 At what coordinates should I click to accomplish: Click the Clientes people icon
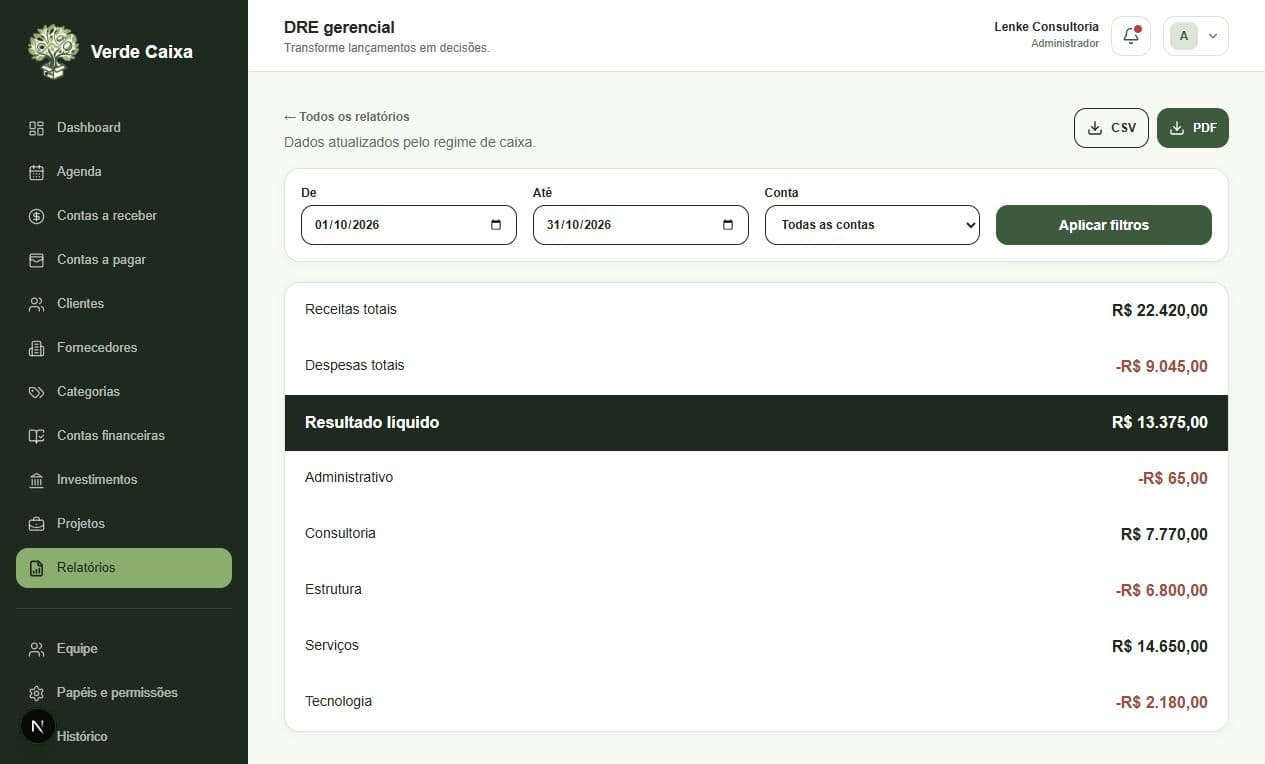pos(37,304)
